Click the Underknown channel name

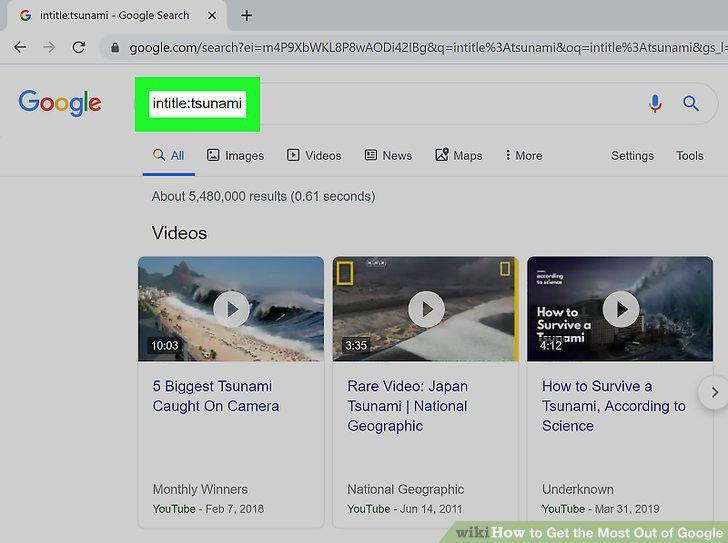pyautogui.click(x=578, y=489)
